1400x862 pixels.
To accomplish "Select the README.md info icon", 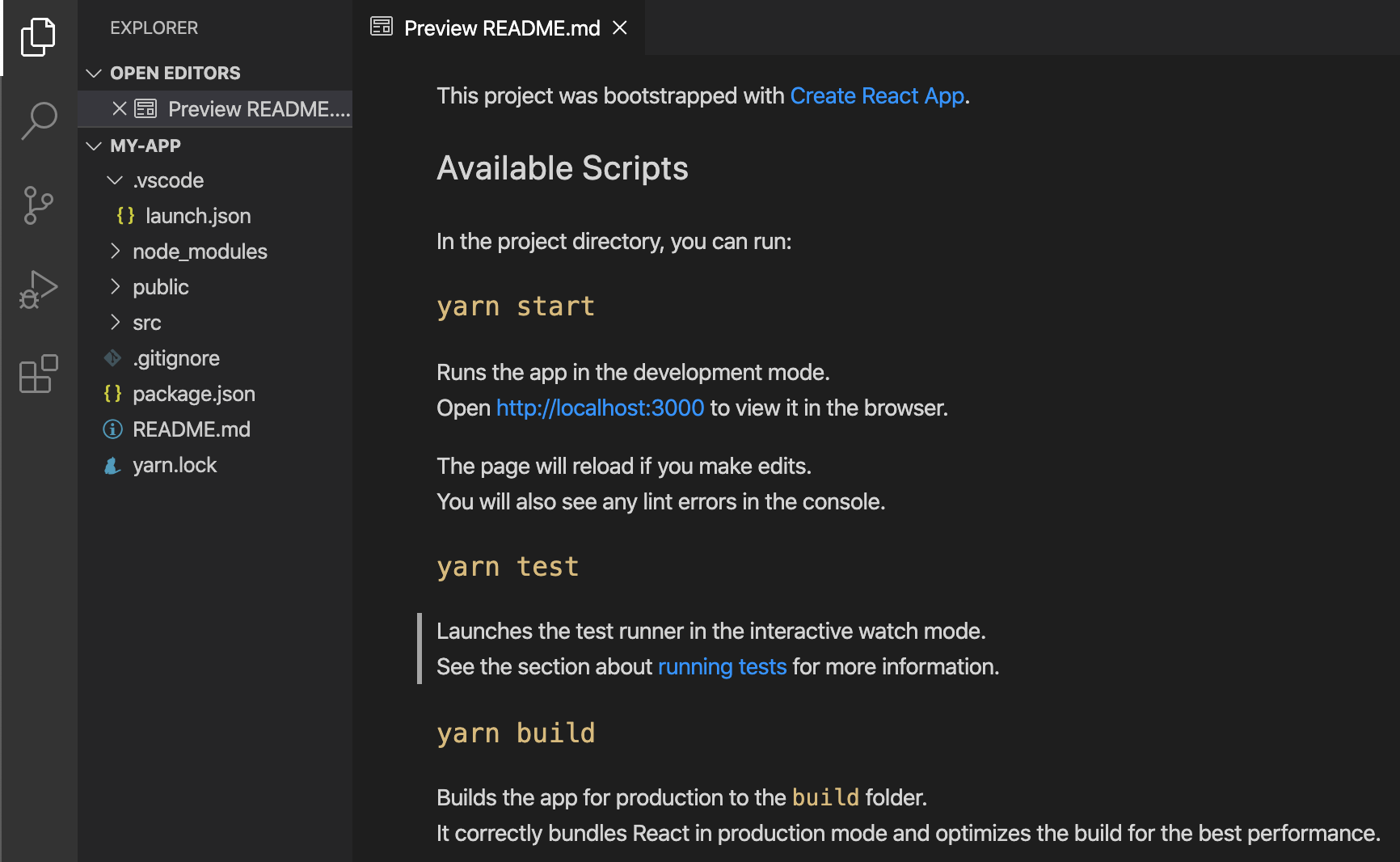I will pyautogui.click(x=112, y=429).
